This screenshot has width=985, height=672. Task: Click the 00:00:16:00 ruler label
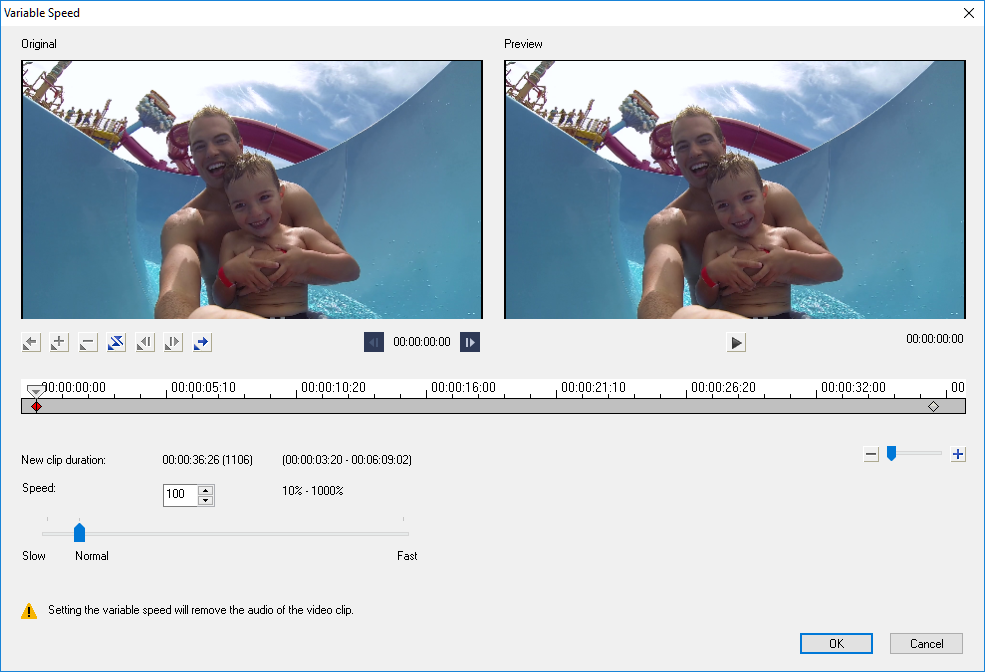pos(464,387)
